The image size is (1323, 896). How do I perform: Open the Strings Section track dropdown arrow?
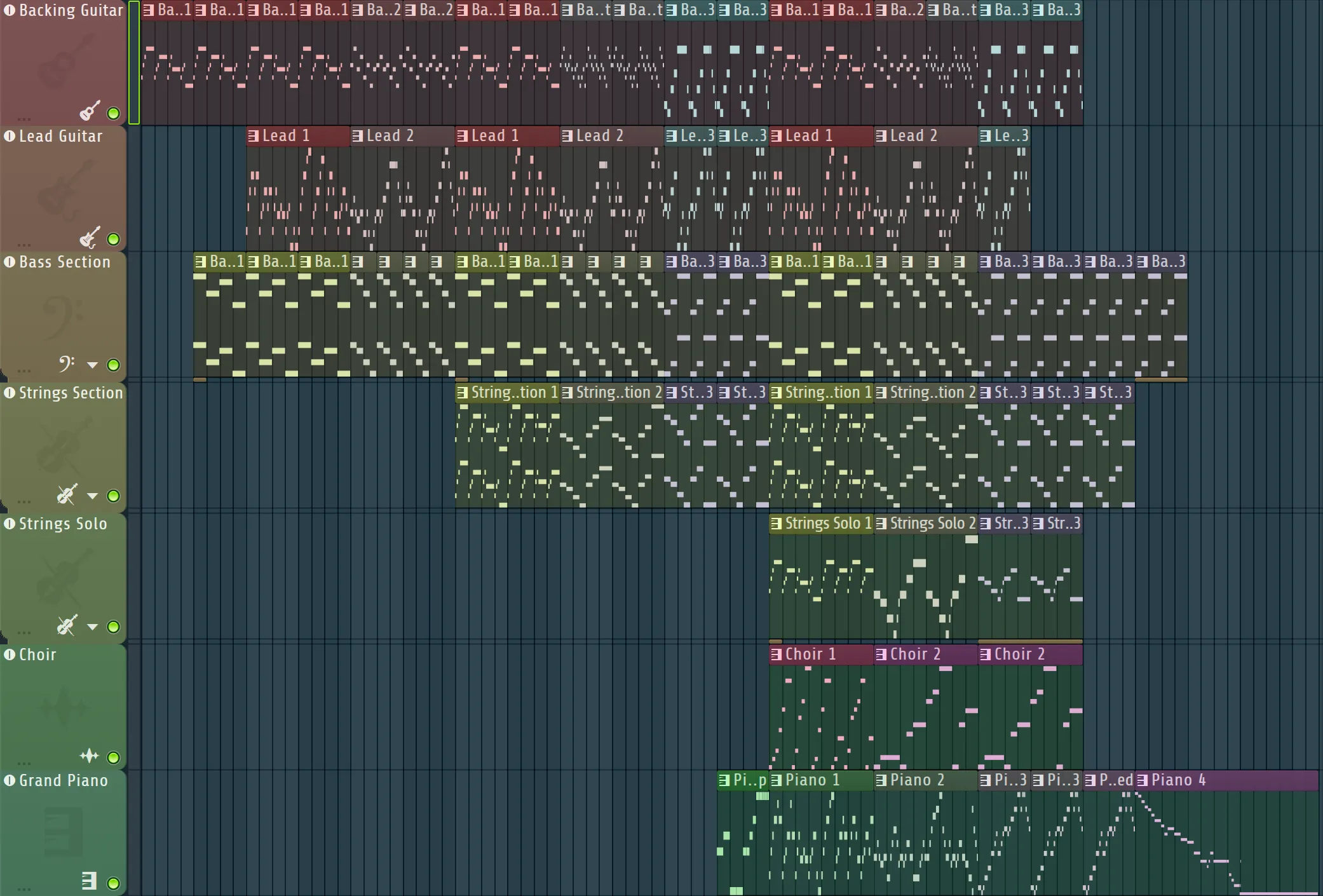pyautogui.click(x=92, y=496)
